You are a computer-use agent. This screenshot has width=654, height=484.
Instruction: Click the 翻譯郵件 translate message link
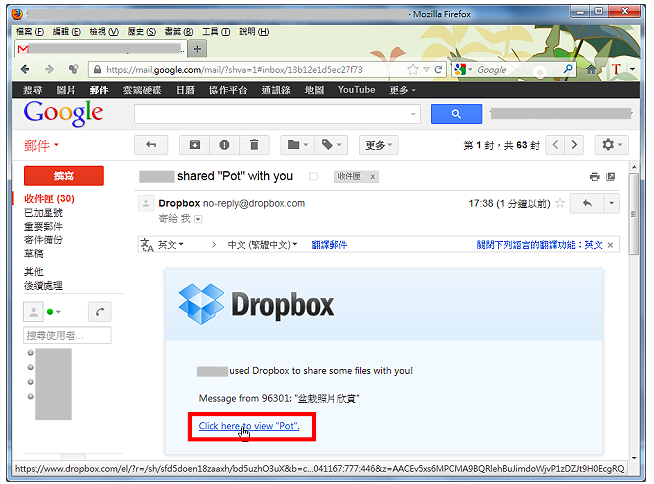329,245
